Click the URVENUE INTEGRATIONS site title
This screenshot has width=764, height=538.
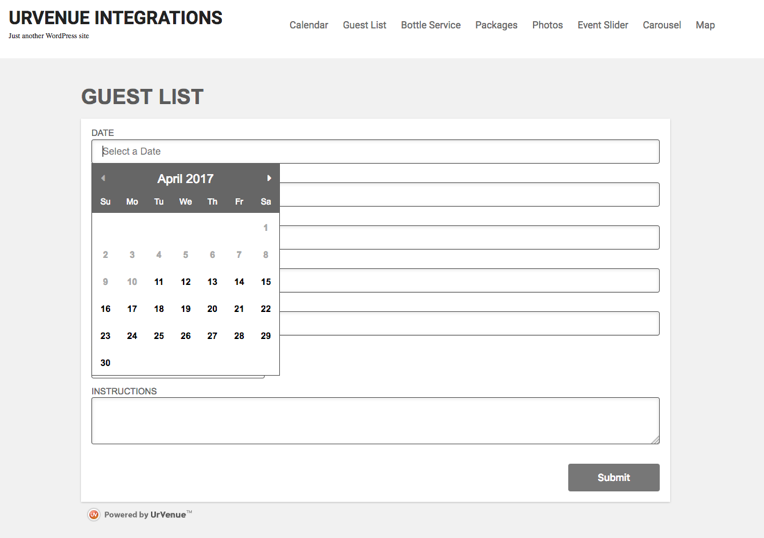point(116,18)
